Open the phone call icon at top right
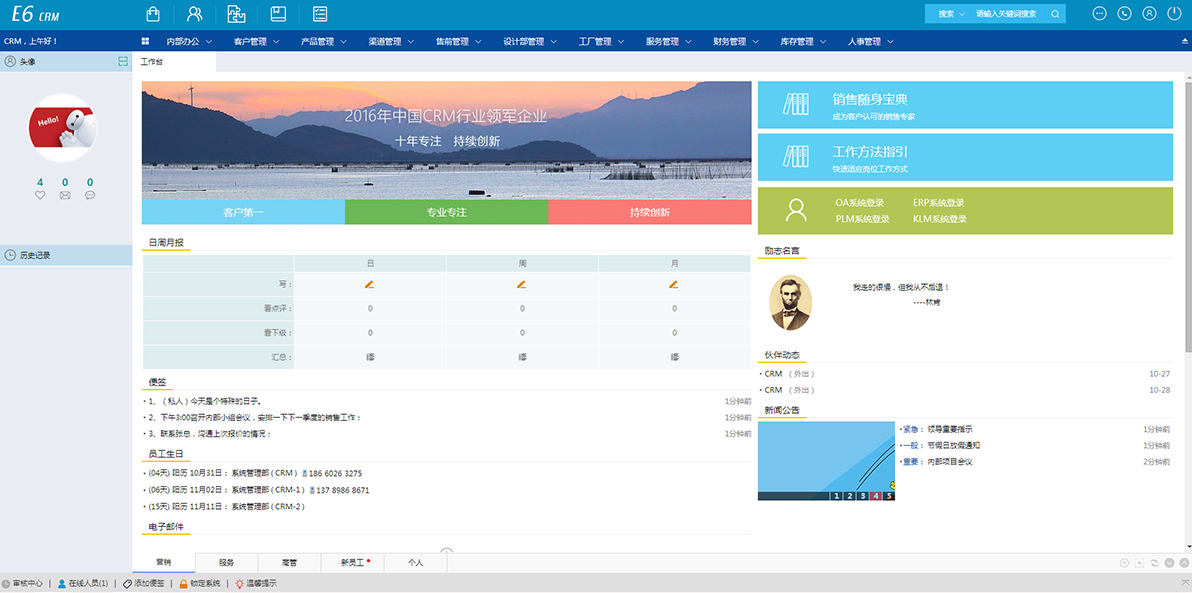Image resolution: width=1192 pixels, height=593 pixels. [1124, 14]
